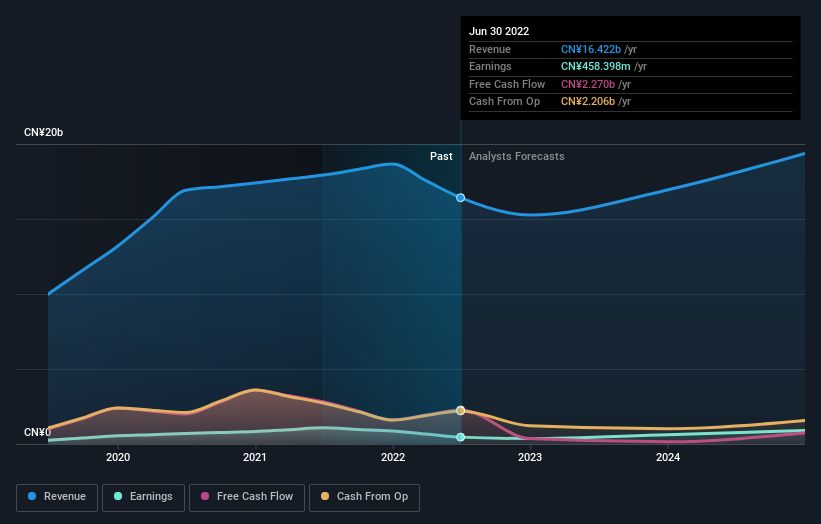The height and width of the screenshot is (524, 821).
Task: Toggle the Free Cash Flow legend button
Action: [247, 497]
